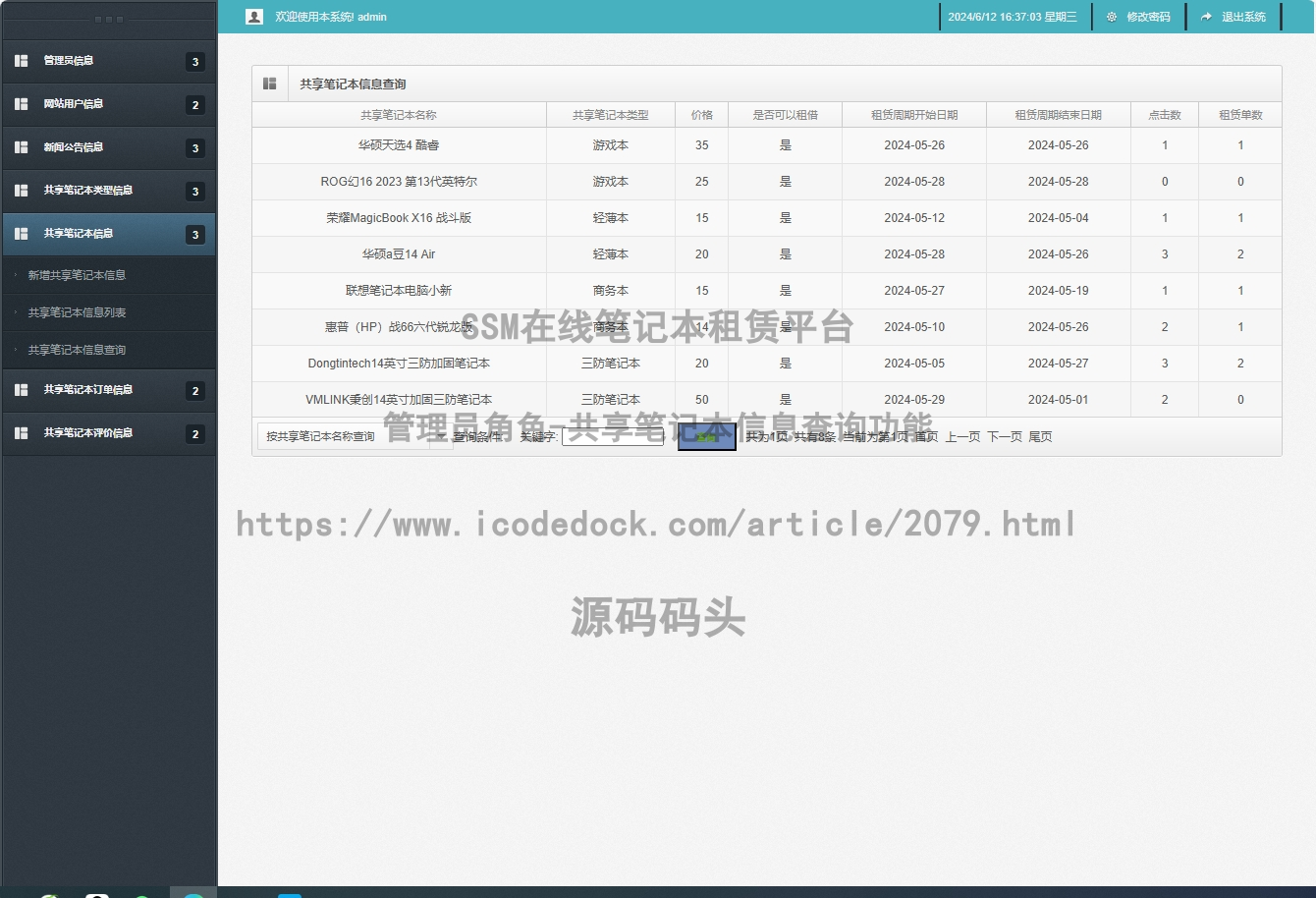Click the 新闻公告信息 menu grid icon

point(22,147)
